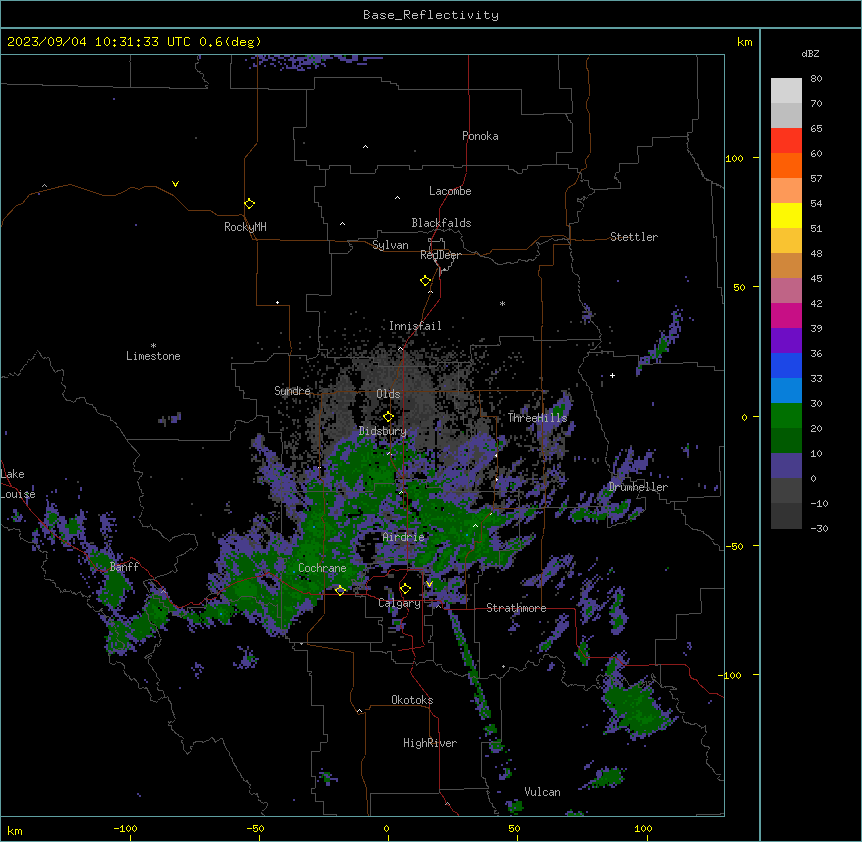Click the RockyMH label
Image resolution: width=862 pixels, height=842 pixels.
coord(245,227)
